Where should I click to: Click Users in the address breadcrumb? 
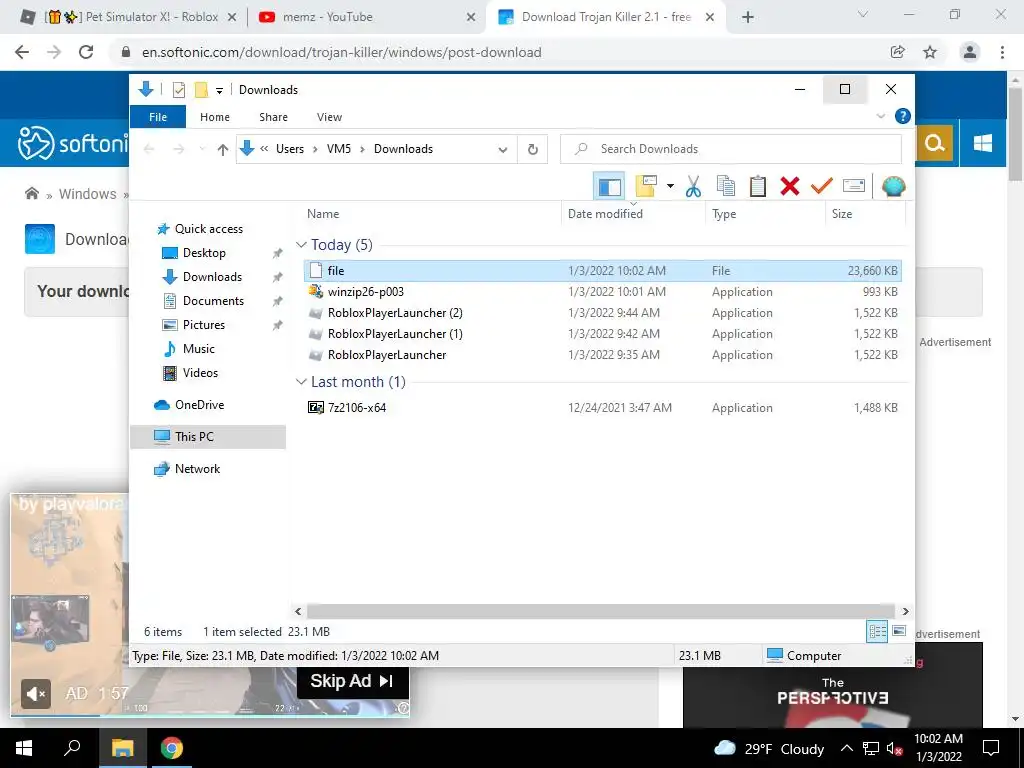[x=289, y=149]
